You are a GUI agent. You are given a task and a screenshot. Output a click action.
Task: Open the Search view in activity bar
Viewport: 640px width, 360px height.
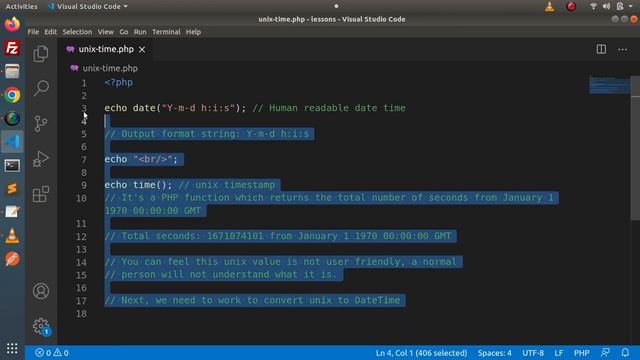[x=41, y=88]
